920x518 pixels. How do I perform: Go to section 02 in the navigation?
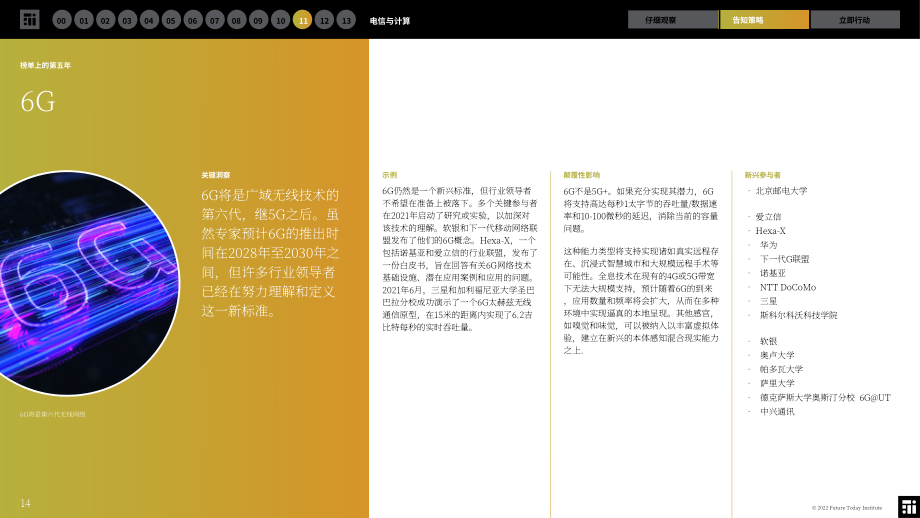(x=106, y=20)
